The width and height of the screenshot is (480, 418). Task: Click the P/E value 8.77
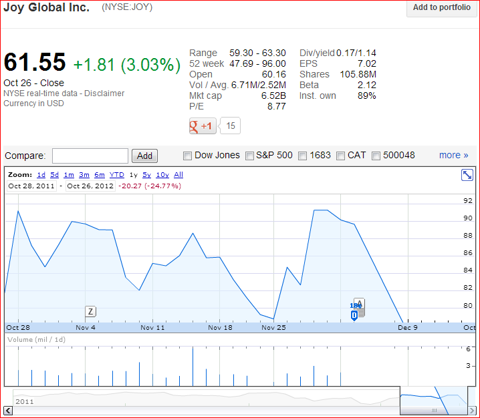(x=277, y=106)
